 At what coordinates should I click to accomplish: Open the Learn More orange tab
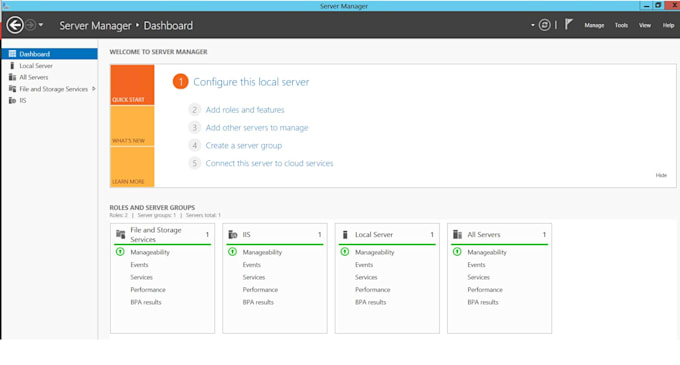tap(132, 167)
